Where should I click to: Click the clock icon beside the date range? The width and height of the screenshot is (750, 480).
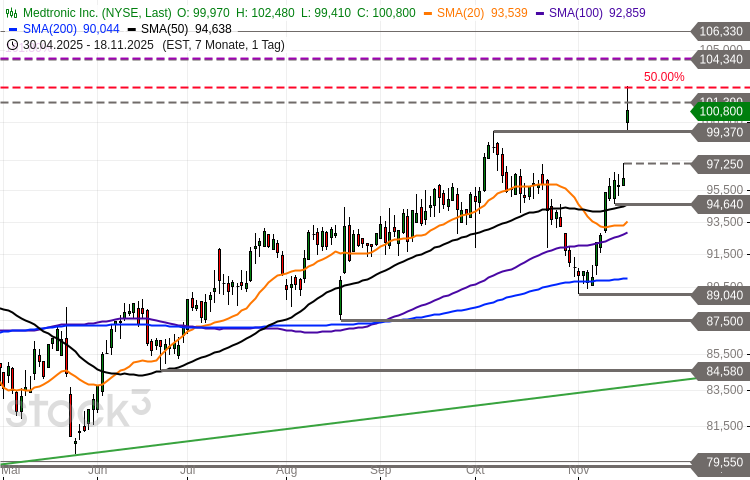(12, 45)
